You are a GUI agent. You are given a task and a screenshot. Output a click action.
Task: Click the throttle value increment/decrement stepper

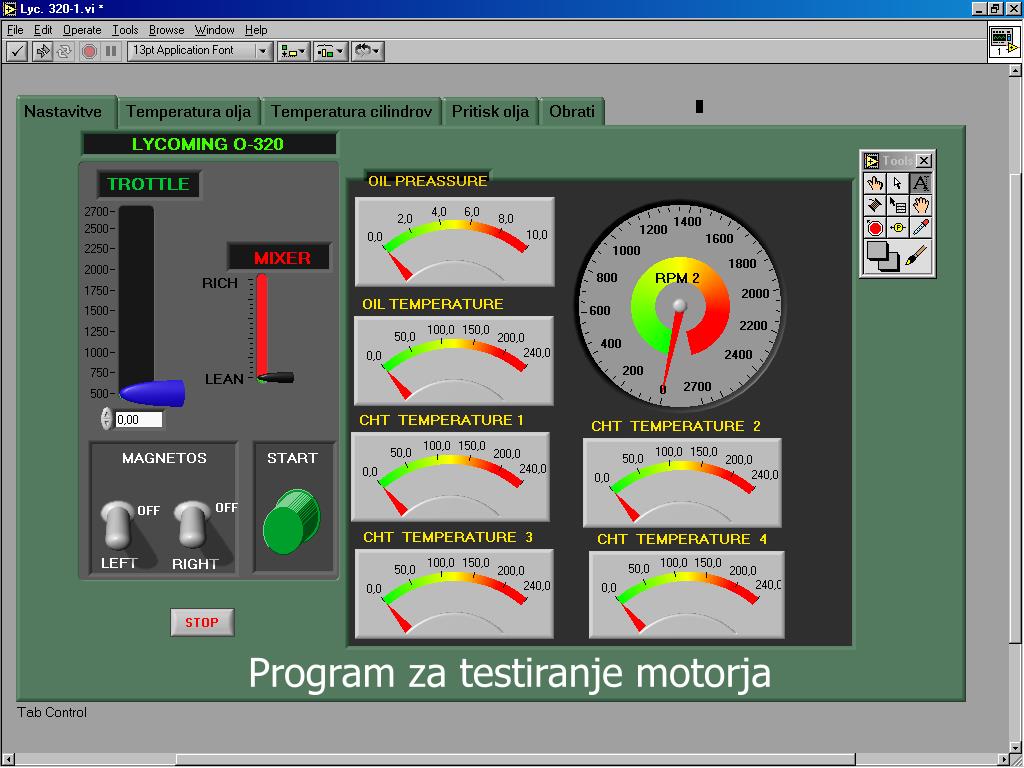106,419
